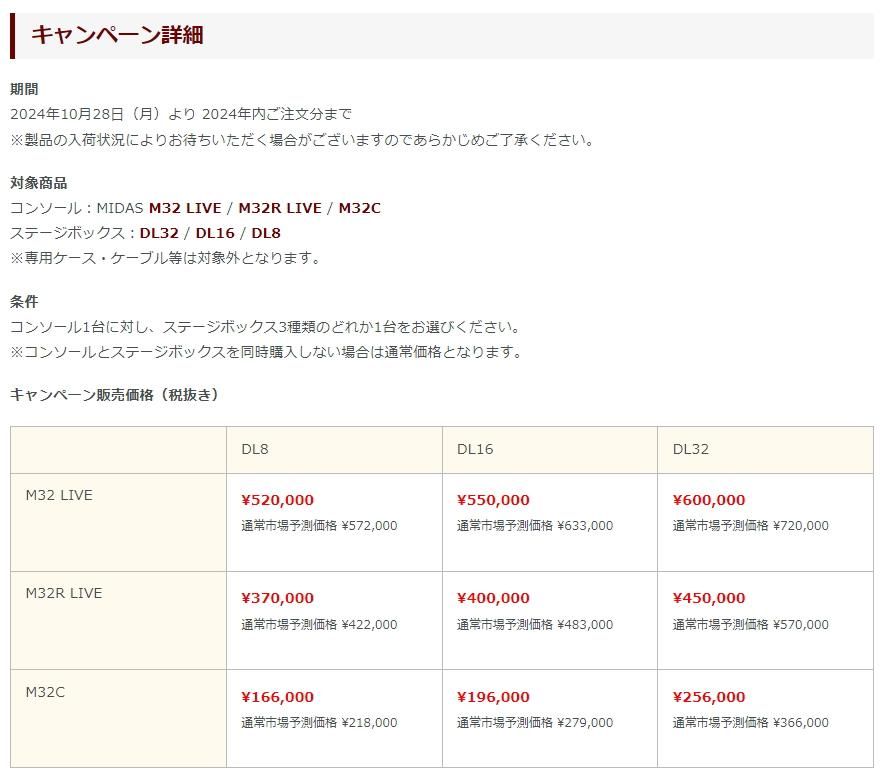Click the 条件 label
The image size is (880, 778).
pyautogui.click(x=24, y=302)
